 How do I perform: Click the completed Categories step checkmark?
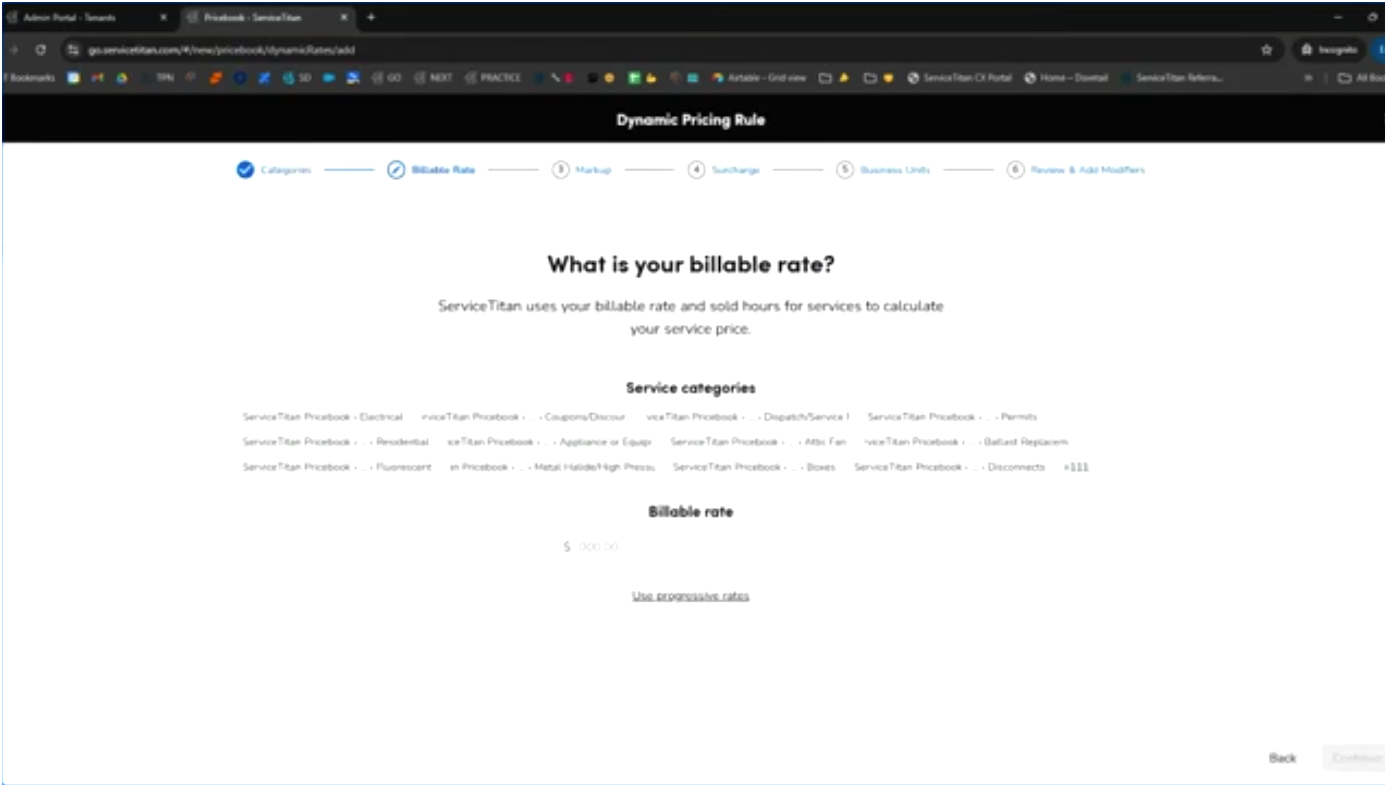tap(244, 169)
